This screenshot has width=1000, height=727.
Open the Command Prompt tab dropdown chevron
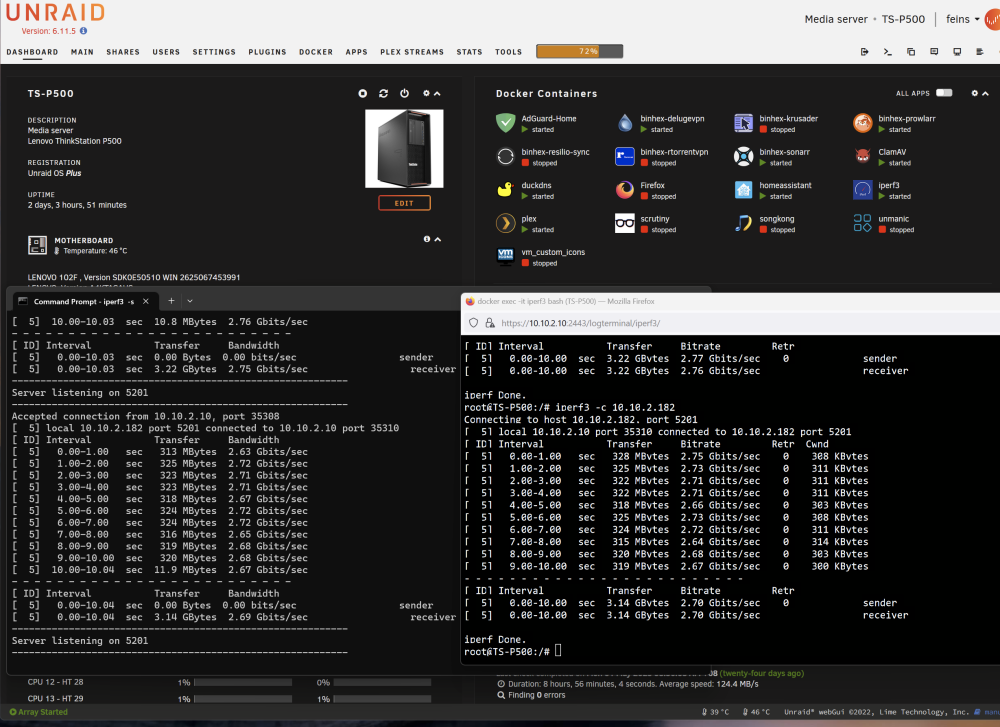190,301
